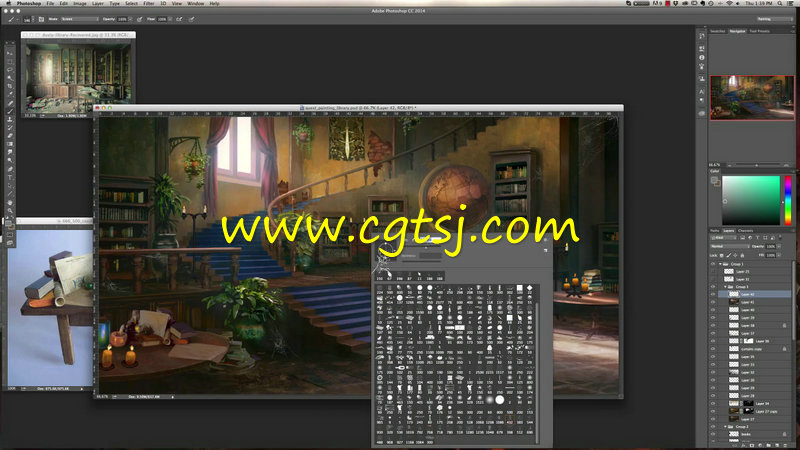This screenshot has width=800, height=450.
Task: Select the Eyedropper tool
Action: coord(10,94)
